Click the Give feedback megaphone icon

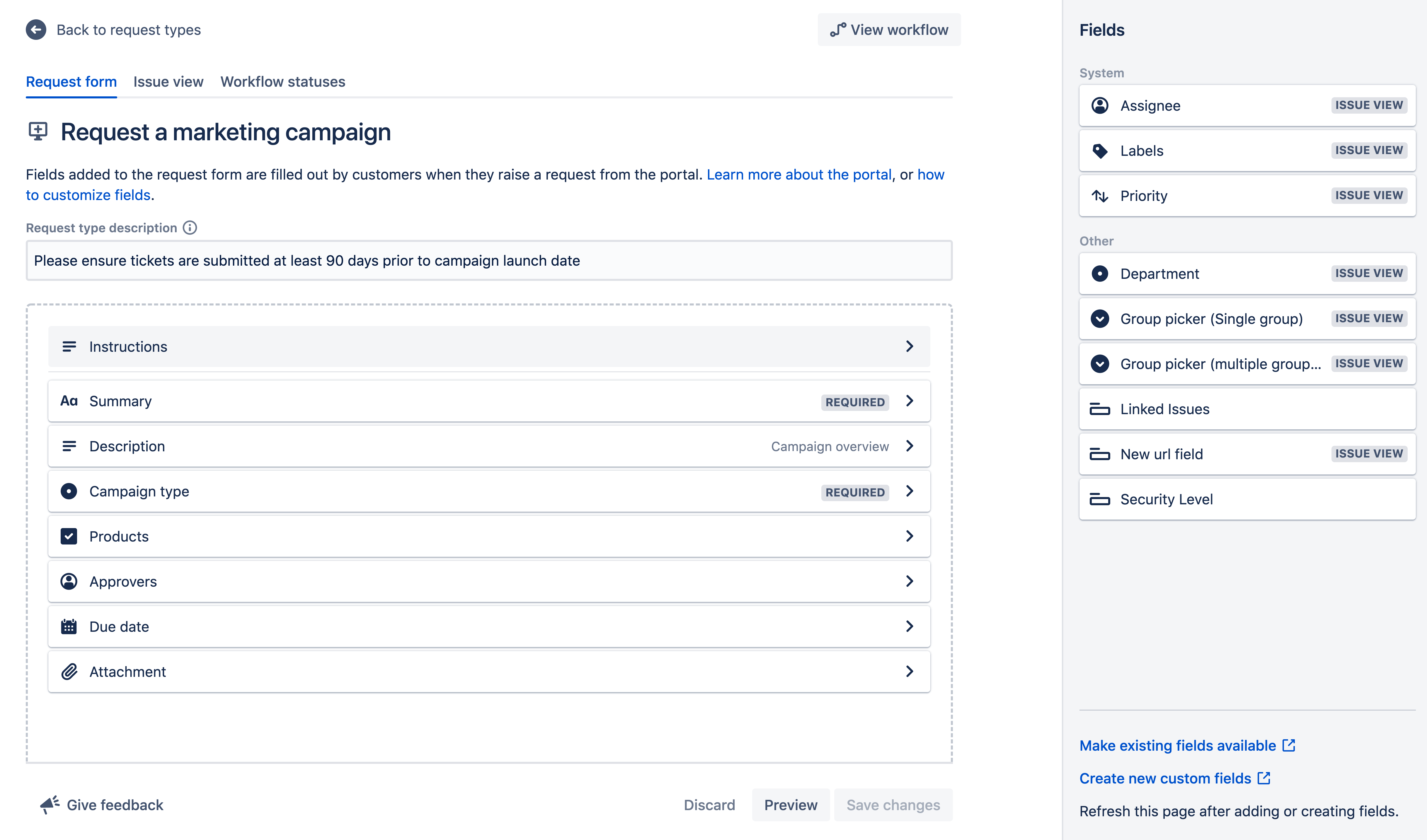tap(50, 804)
